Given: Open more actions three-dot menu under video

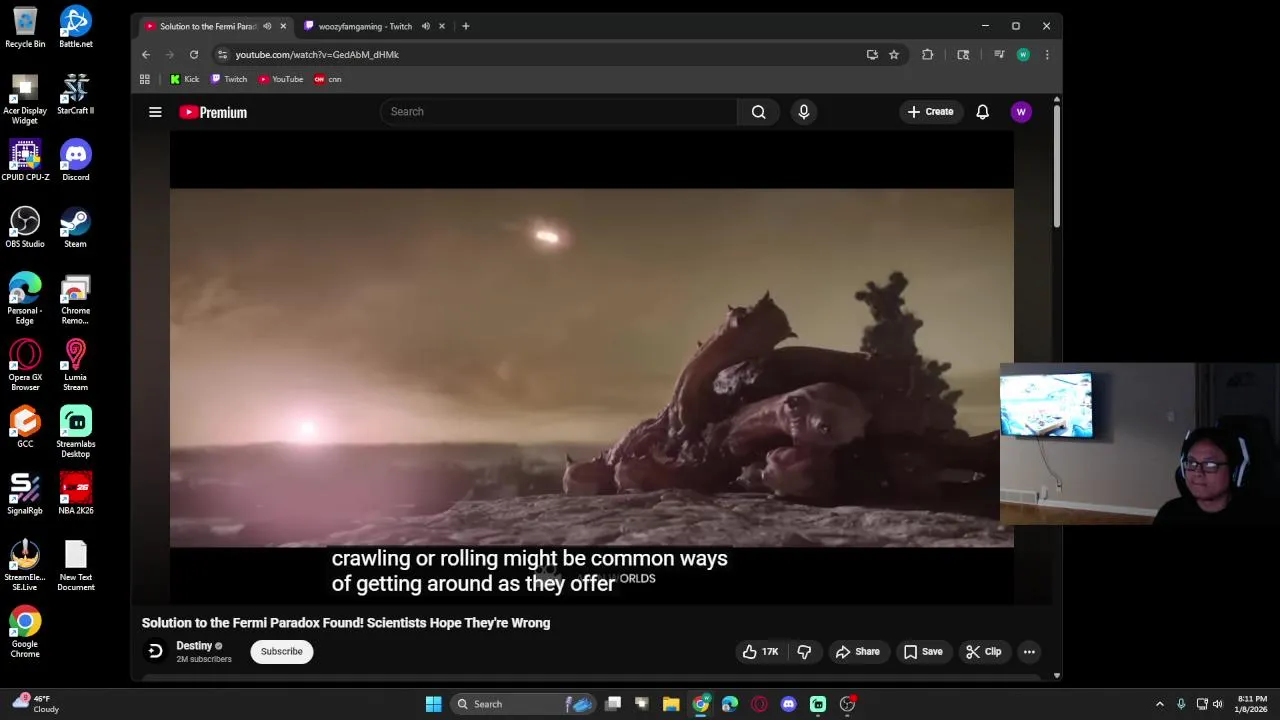Looking at the screenshot, I should 1029,652.
